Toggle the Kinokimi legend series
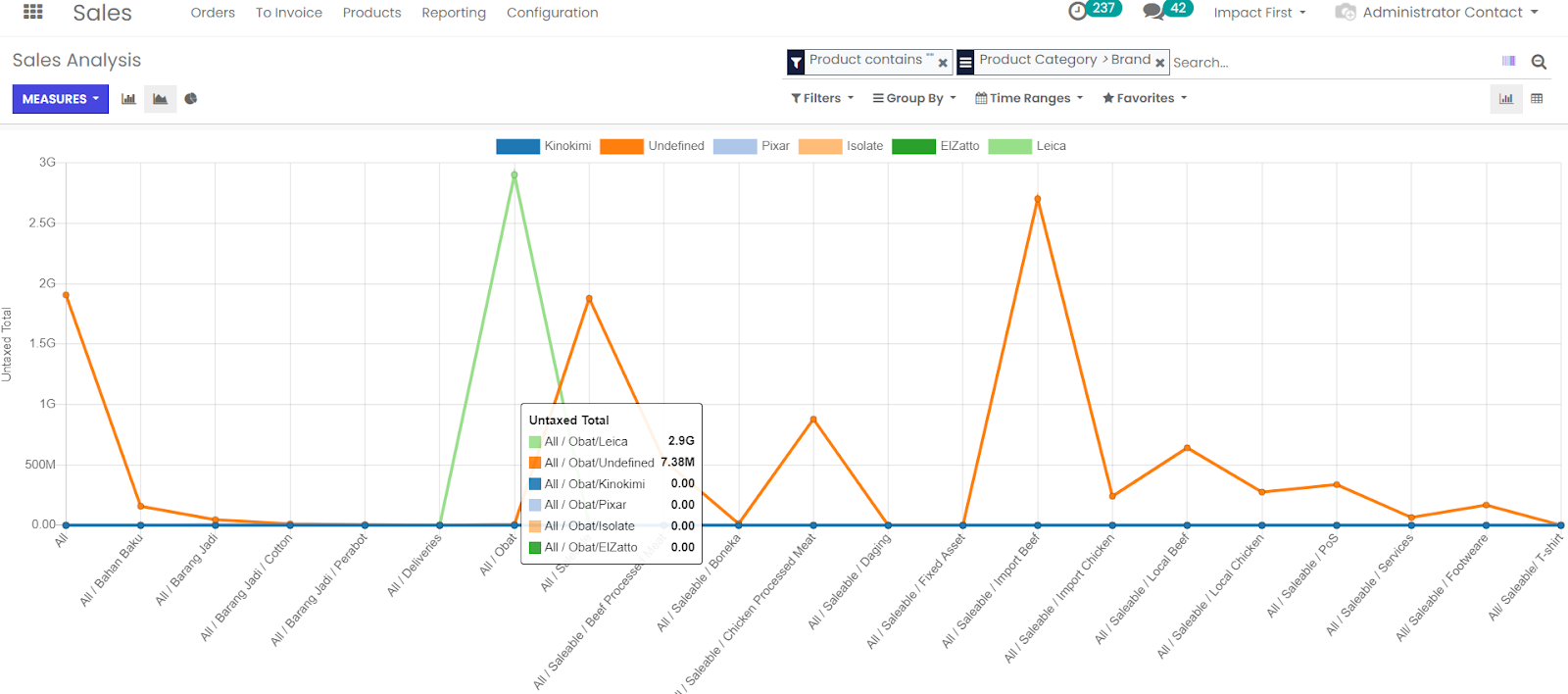 [544, 146]
